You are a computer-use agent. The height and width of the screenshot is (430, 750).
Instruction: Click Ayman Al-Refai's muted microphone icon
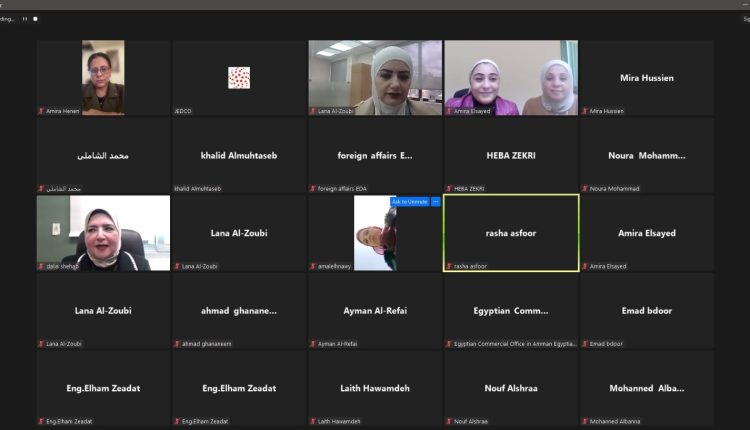[314, 344]
